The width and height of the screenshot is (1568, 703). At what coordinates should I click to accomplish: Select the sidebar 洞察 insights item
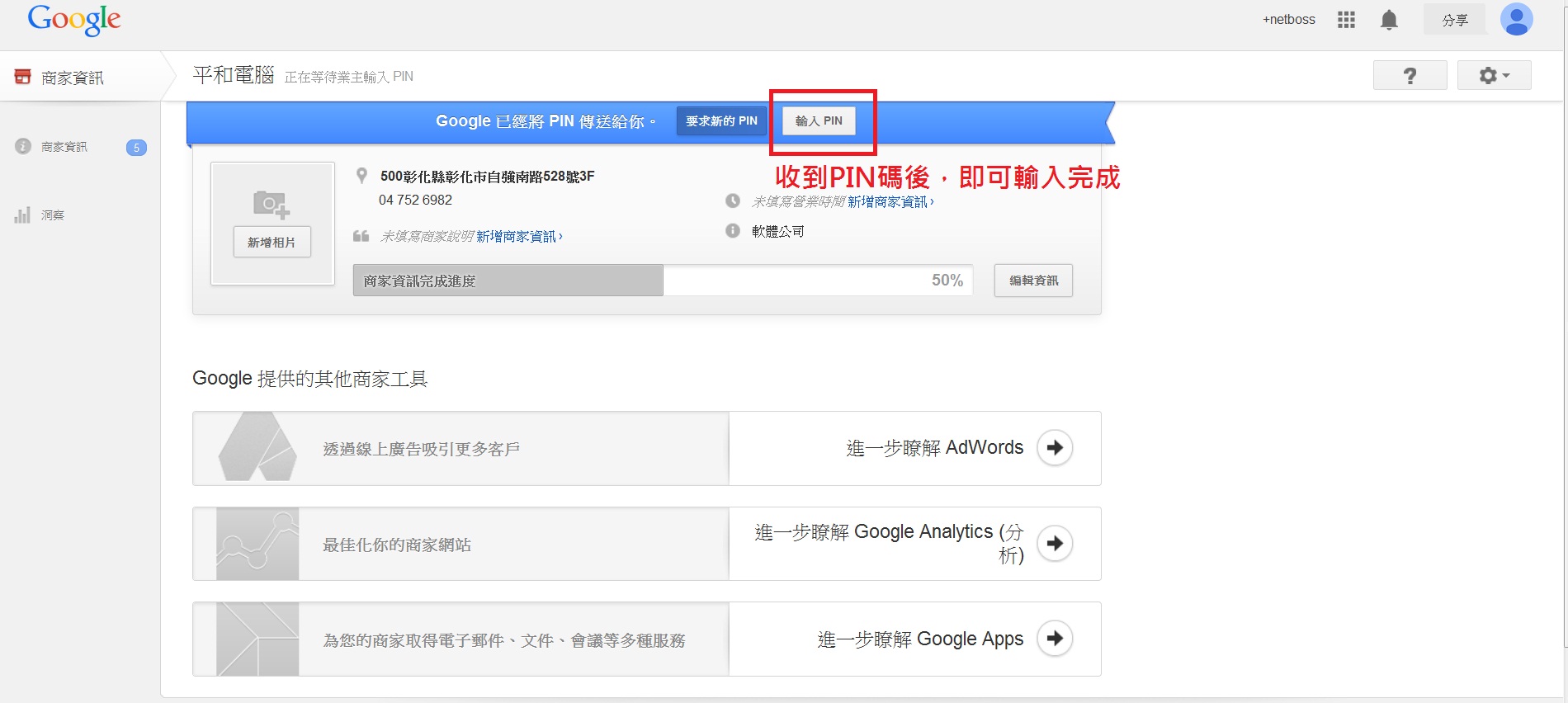53,215
